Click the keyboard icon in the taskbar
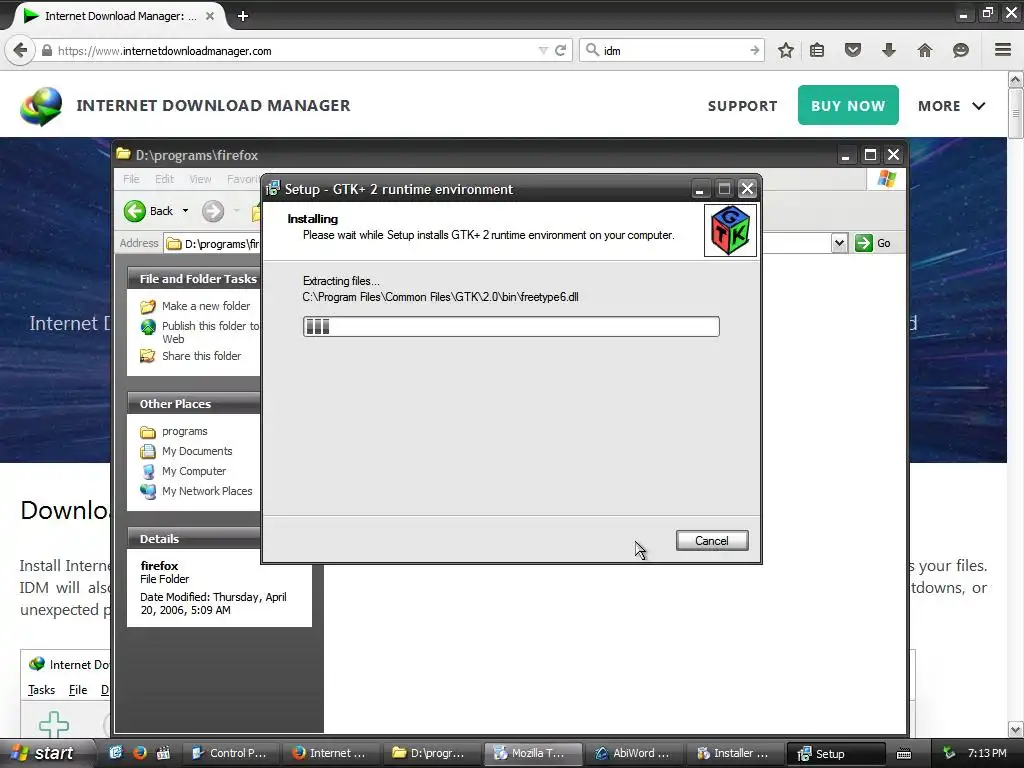This screenshot has height=768, width=1024. click(x=904, y=754)
